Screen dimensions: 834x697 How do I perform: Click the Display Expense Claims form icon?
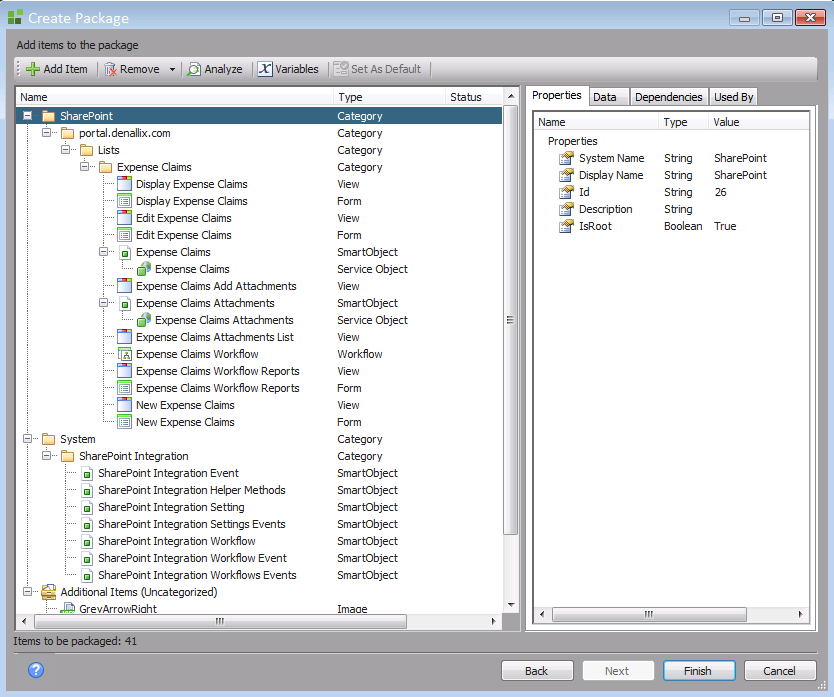125,201
